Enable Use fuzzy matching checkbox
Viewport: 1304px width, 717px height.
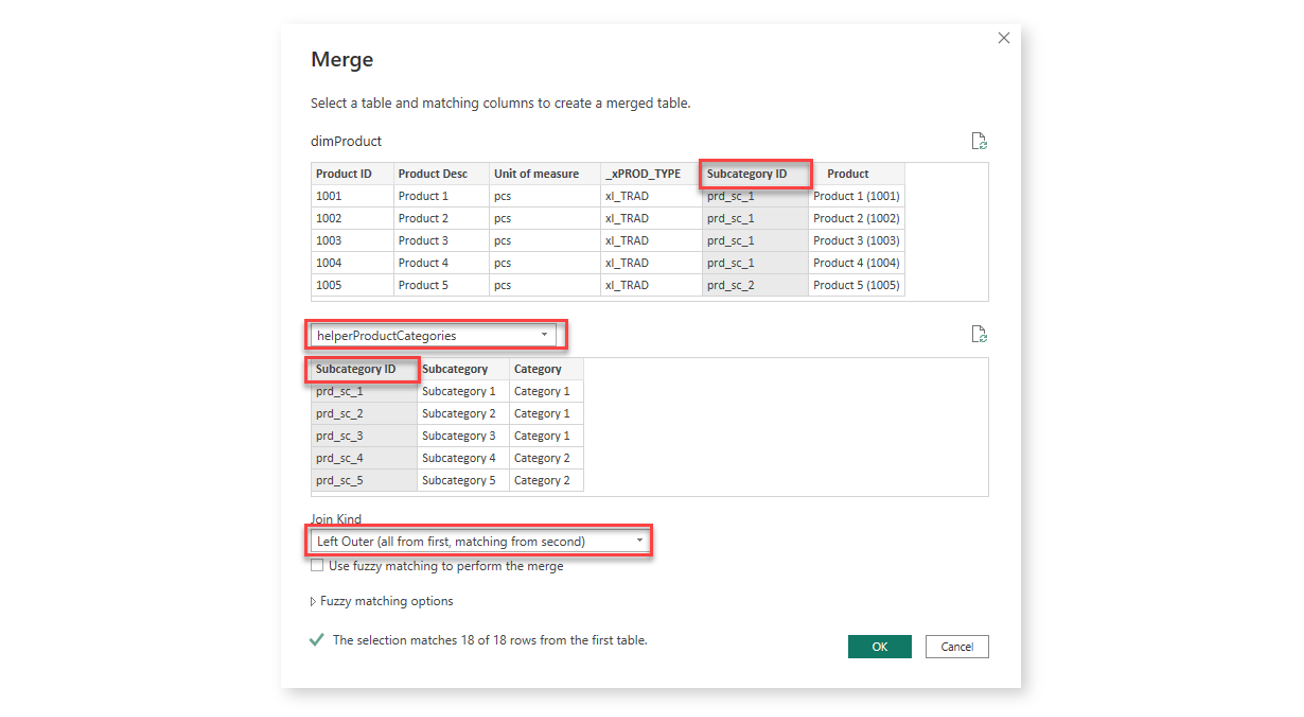[x=317, y=566]
